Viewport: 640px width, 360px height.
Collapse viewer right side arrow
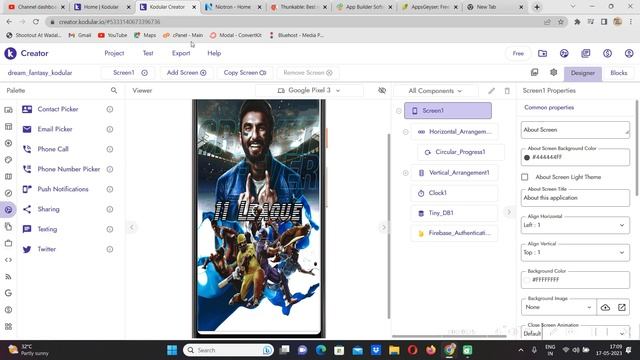(383, 227)
